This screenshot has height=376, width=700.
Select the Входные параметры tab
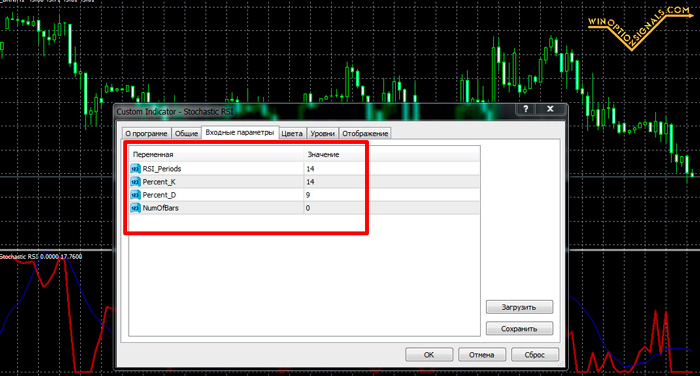[240, 133]
